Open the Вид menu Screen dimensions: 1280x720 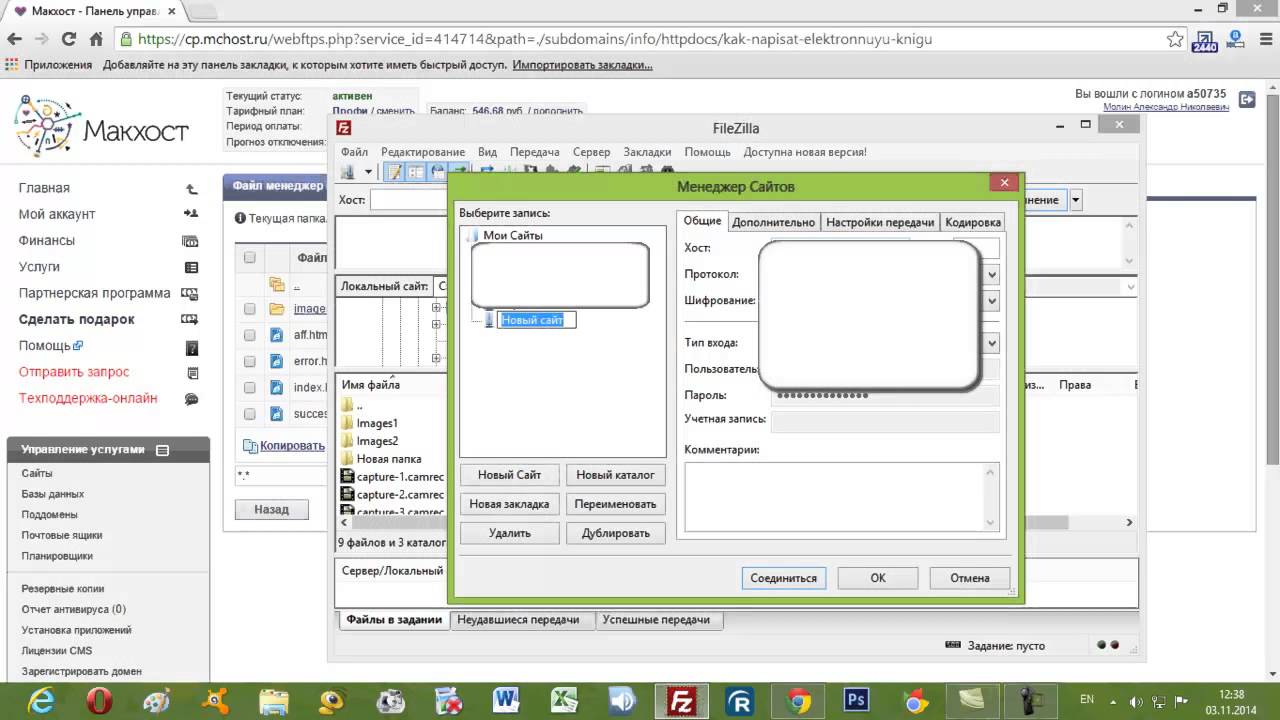[487, 152]
